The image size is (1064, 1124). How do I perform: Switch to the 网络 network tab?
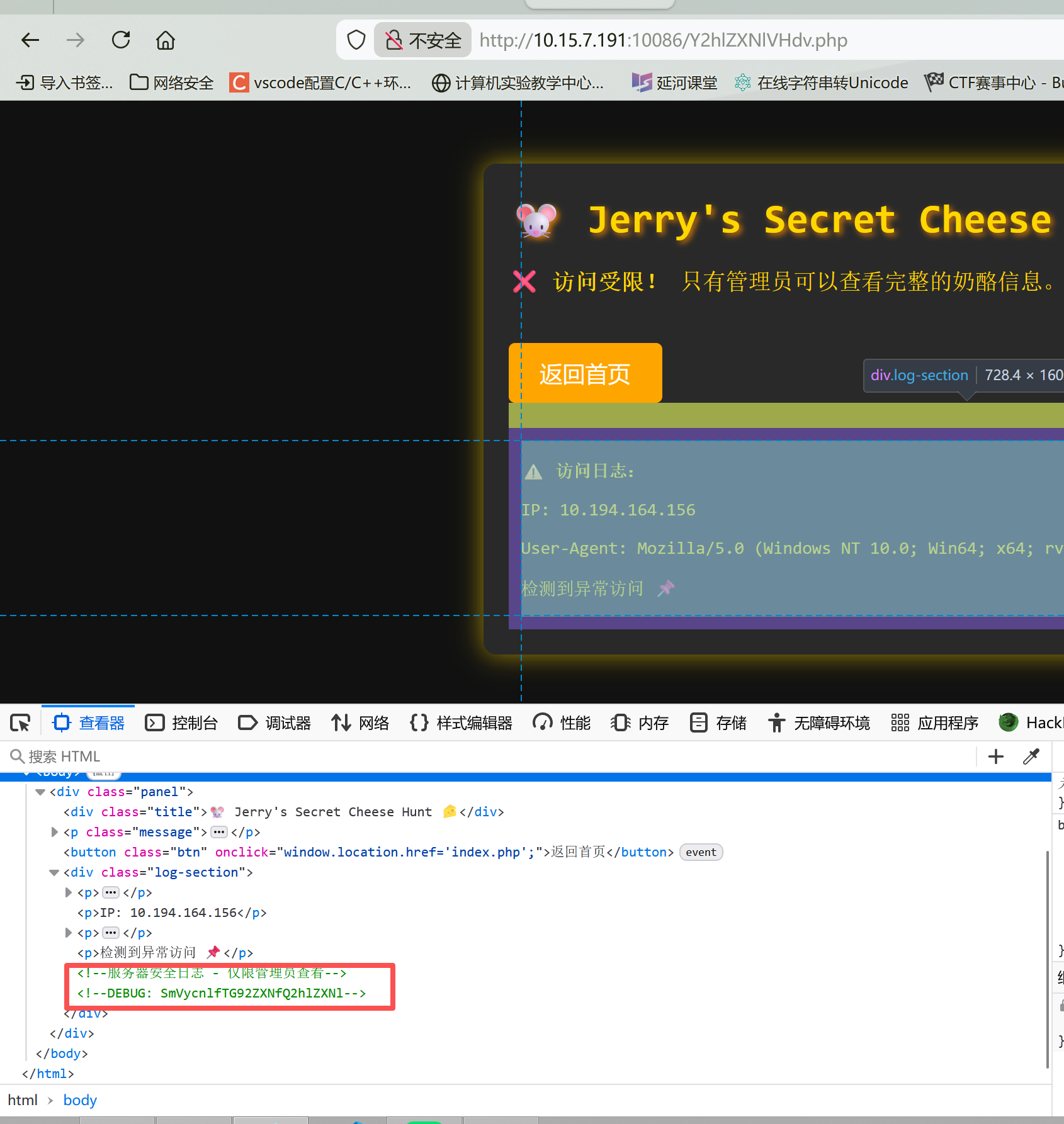[361, 723]
